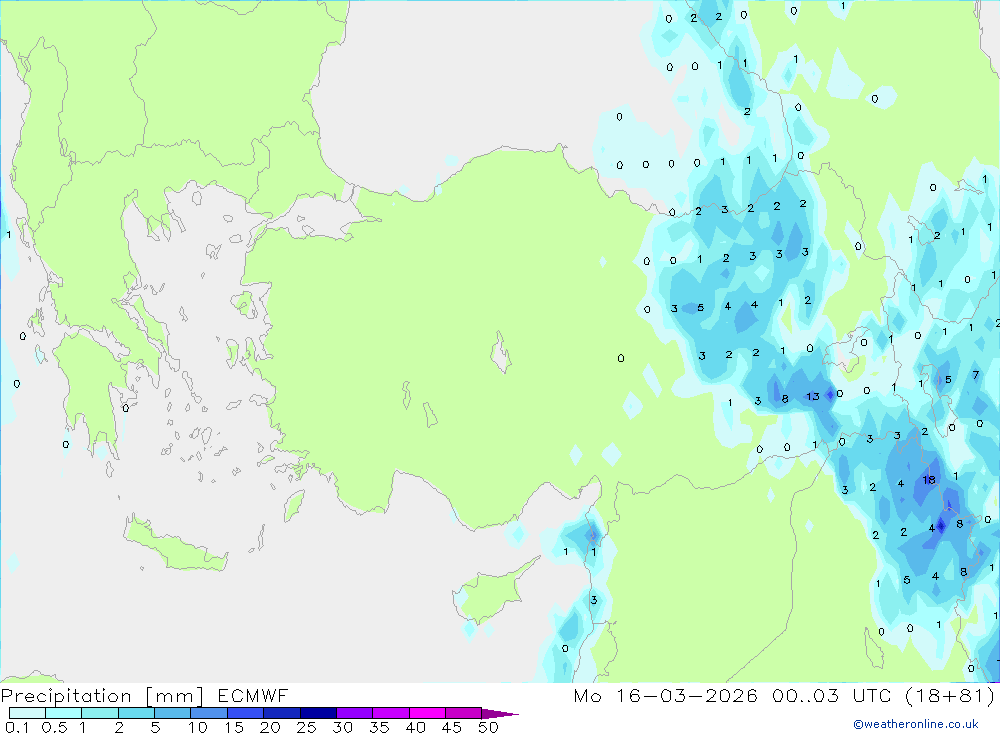The width and height of the screenshot is (1000, 733).
Task: Choose the 20–25 mm legend color box
Action: tap(282, 713)
